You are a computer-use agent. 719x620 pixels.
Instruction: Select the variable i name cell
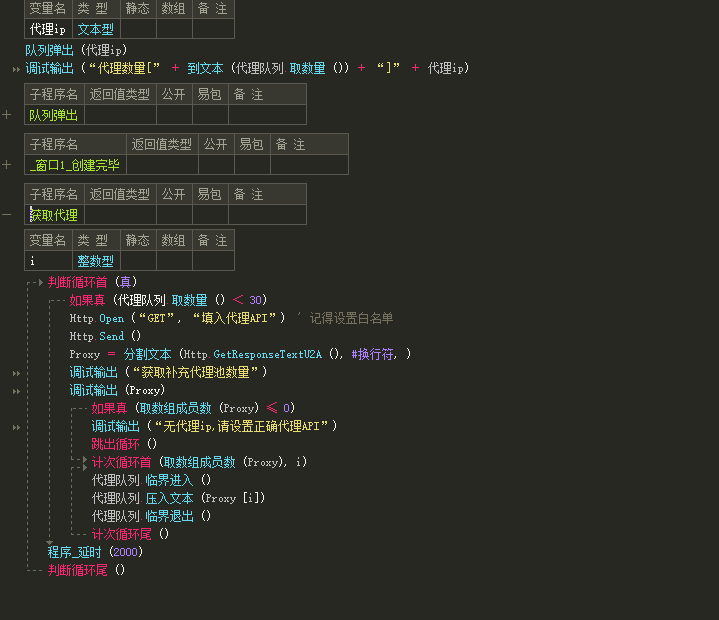tap(48, 261)
